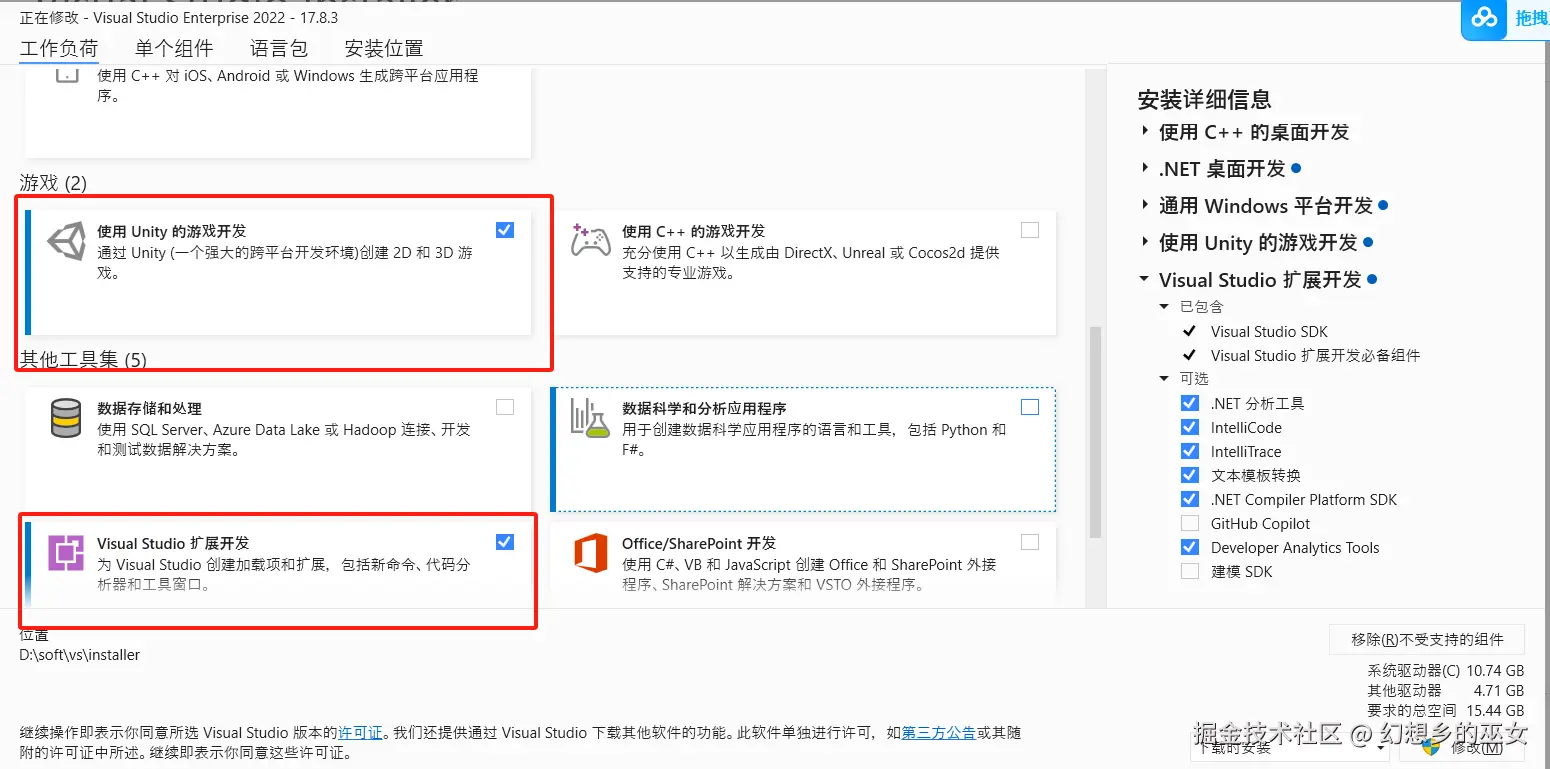This screenshot has width=1550, height=769.
Task: Uncheck the Visual Studio 扩展开发 workload
Action: pyautogui.click(x=505, y=542)
